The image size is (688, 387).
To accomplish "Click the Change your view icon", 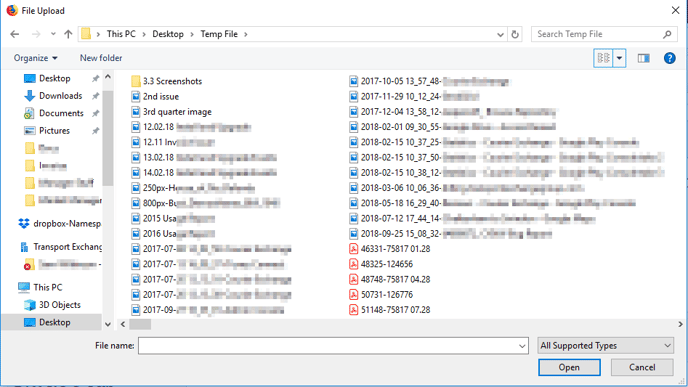I will (x=603, y=58).
